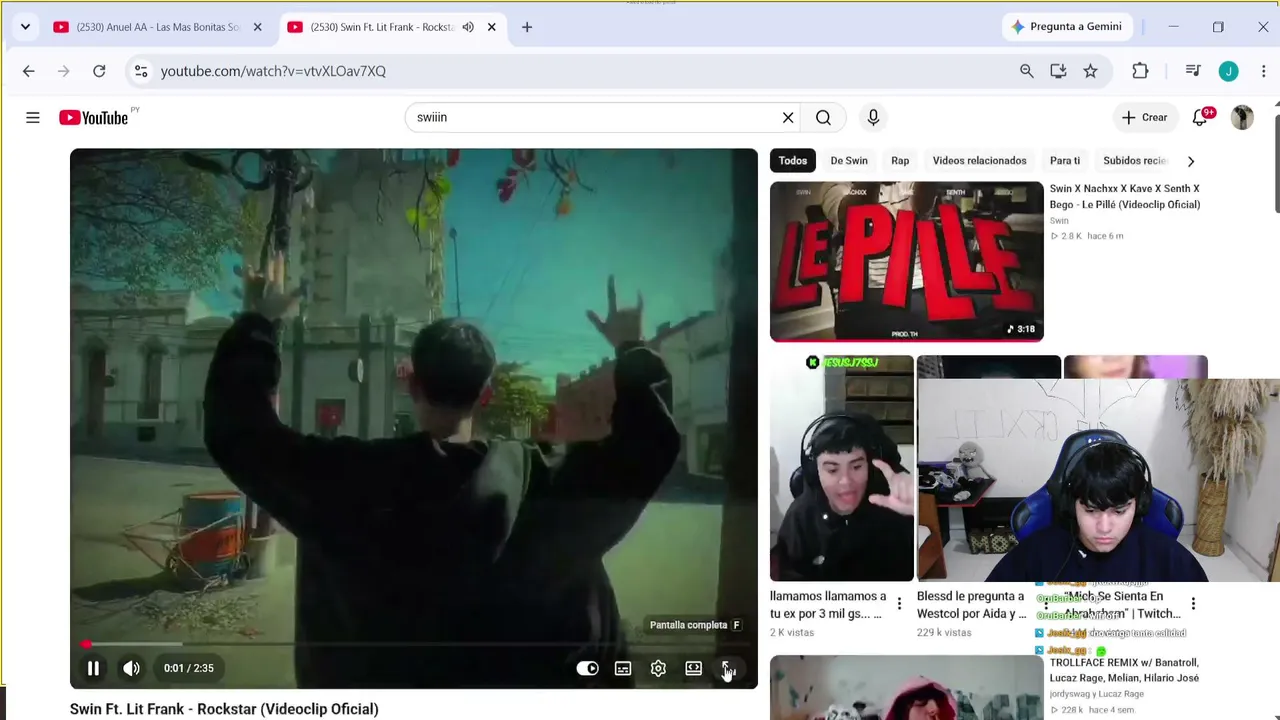Select the 'Videos relacionados' filter chip

tap(979, 161)
